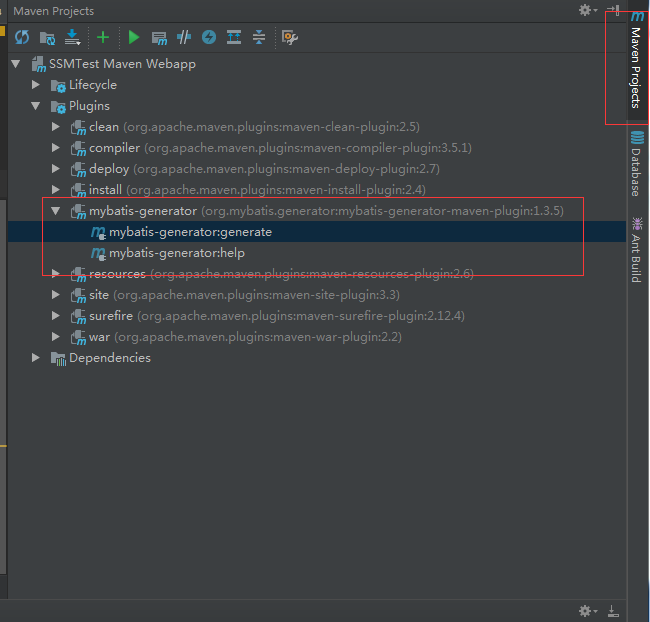Click the Maven Projects panel title
The width and height of the screenshot is (650, 622).
tap(53, 11)
